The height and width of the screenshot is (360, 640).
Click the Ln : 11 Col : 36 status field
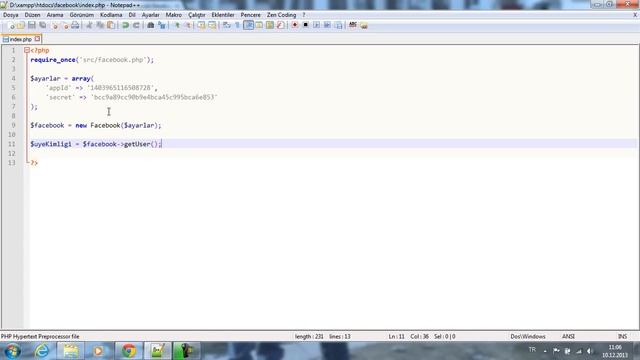coord(408,336)
